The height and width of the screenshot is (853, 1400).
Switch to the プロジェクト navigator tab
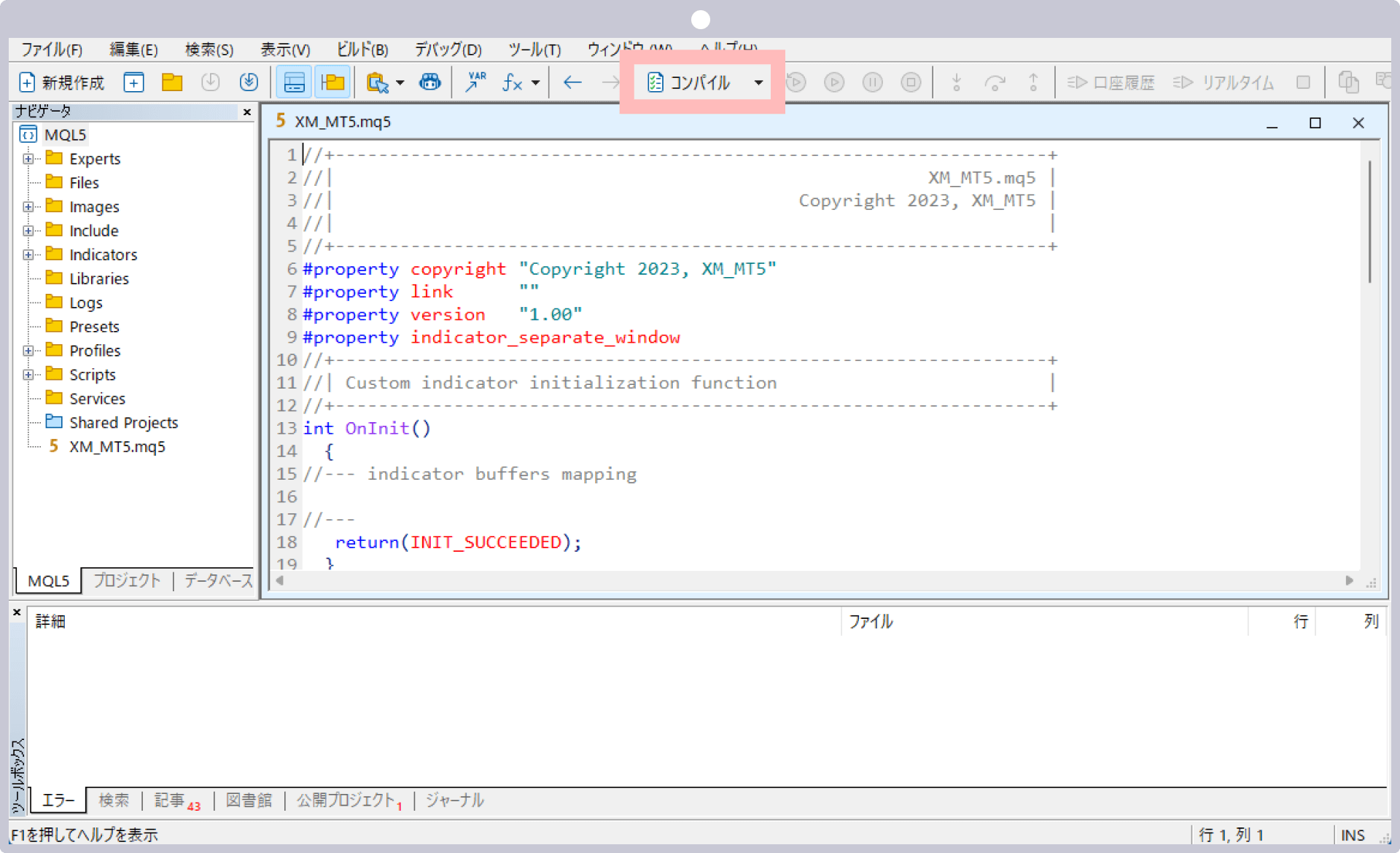[x=127, y=581]
